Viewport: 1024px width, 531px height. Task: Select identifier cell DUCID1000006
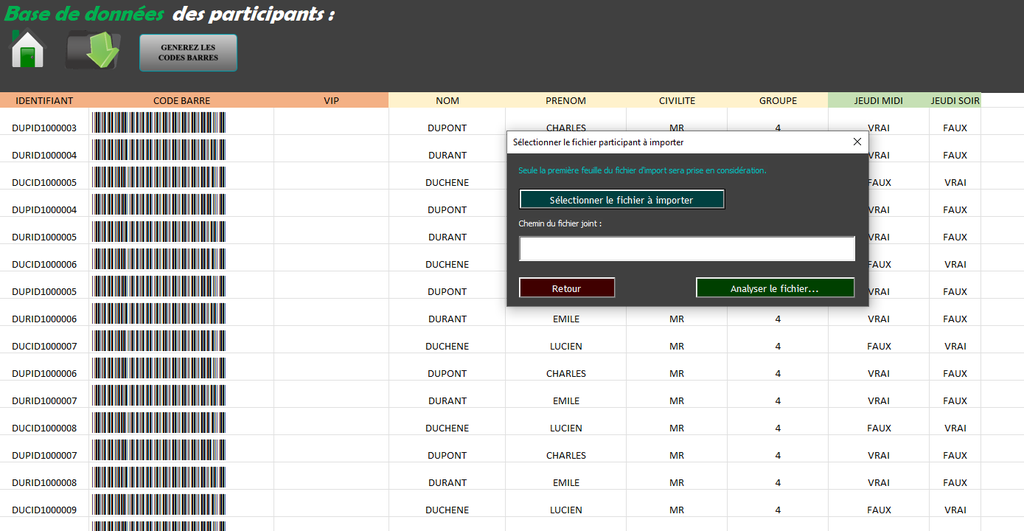point(44,265)
